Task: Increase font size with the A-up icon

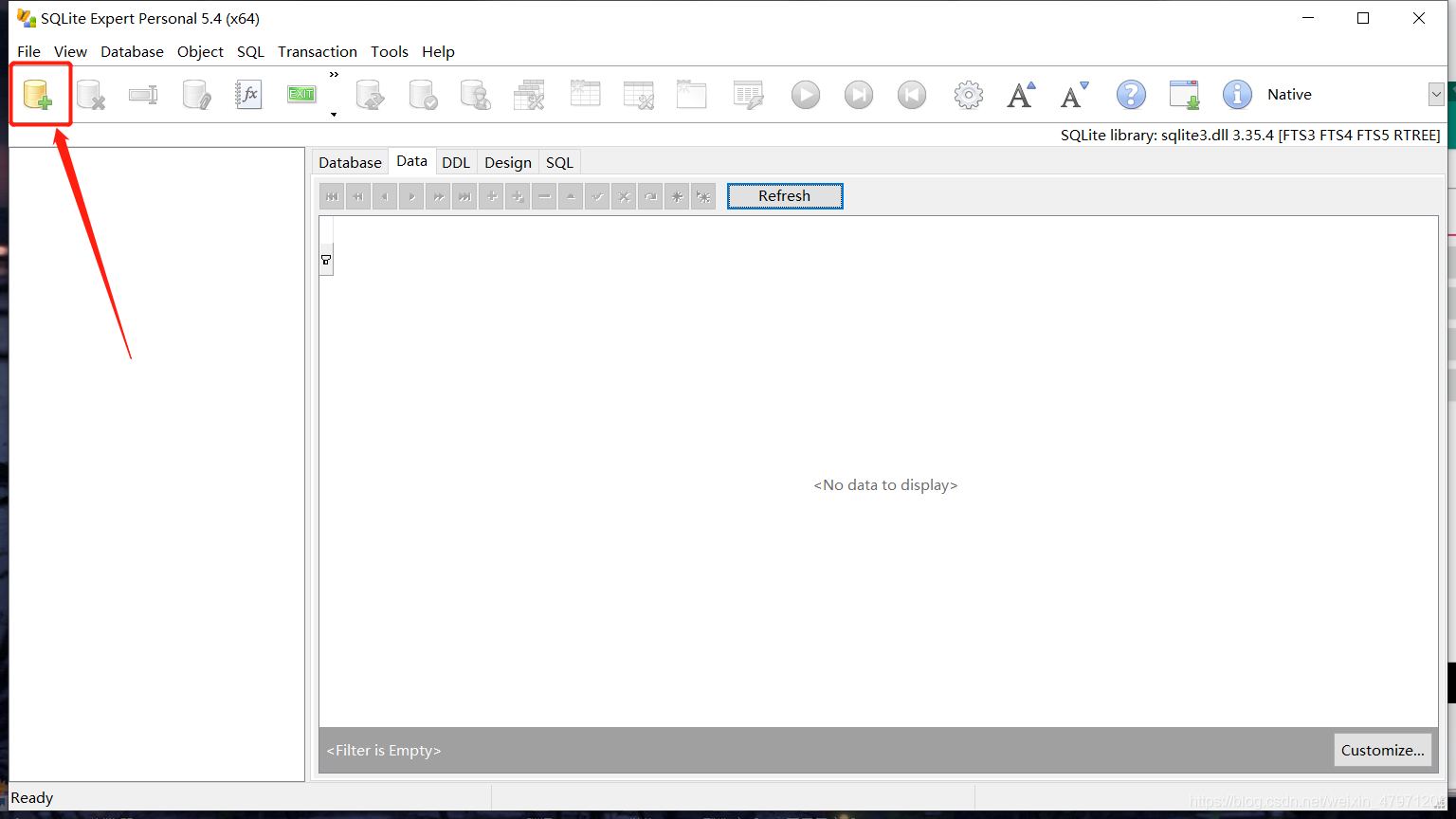Action: pyautogui.click(x=1021, y=95)
